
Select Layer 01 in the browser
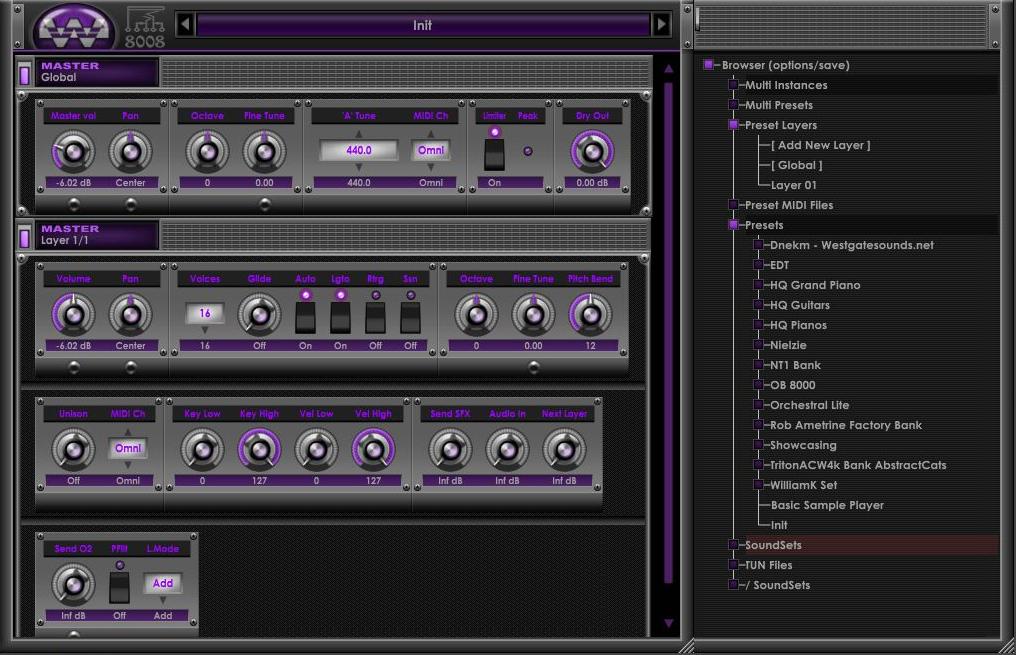(794, 185)
